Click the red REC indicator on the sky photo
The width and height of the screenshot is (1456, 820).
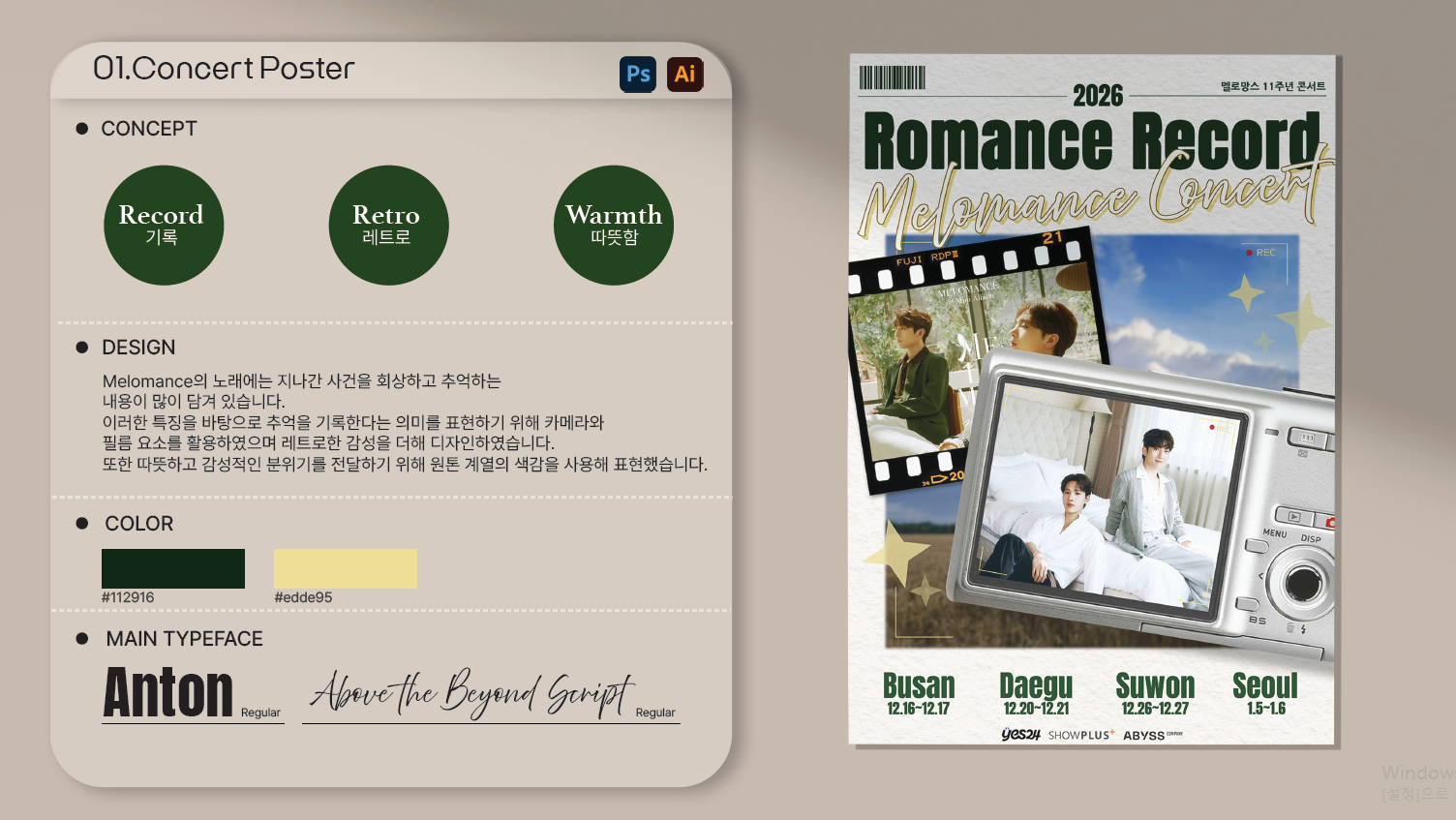(x=1260, y=253)
